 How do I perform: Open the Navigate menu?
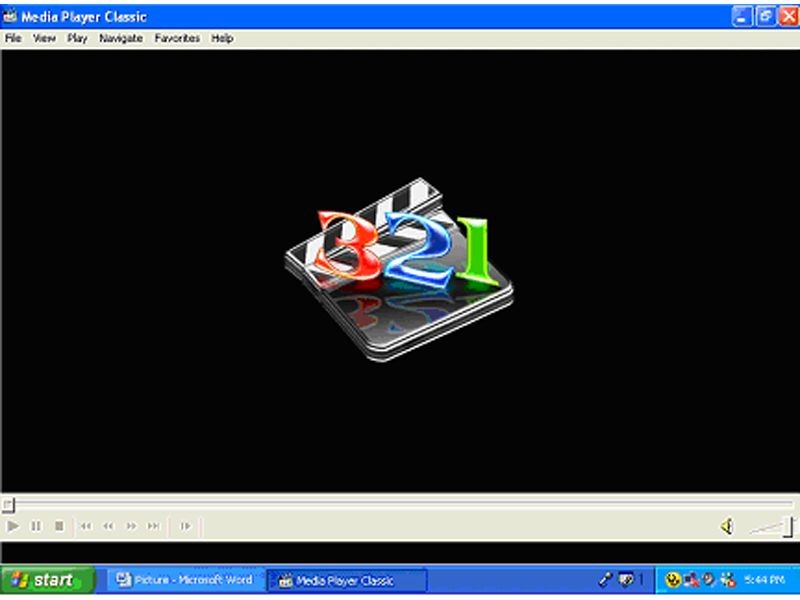pos(121,38)
